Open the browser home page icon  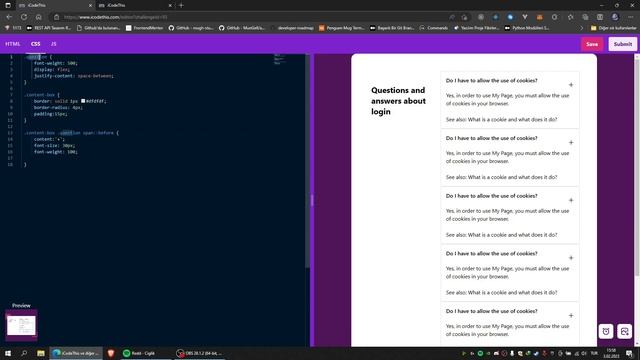[x=38, y=17]
